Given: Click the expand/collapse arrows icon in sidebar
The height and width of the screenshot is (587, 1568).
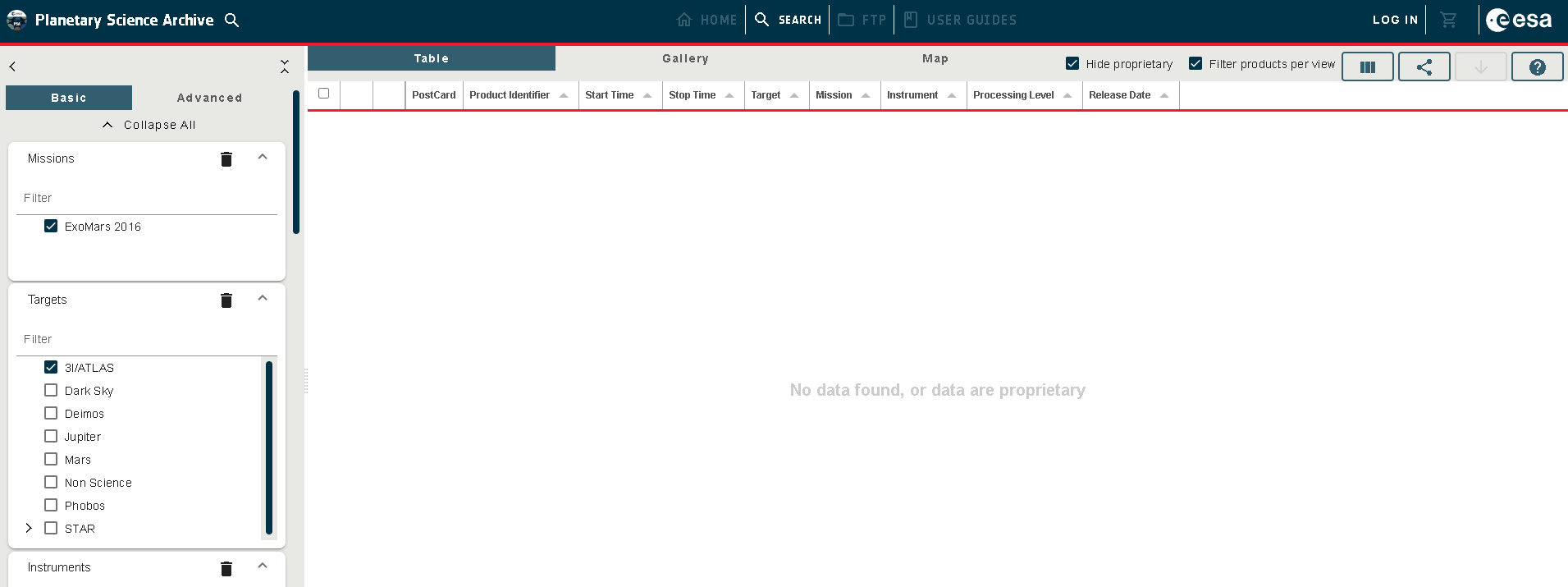Looking at the screenshot, I should tap(285, 66).
